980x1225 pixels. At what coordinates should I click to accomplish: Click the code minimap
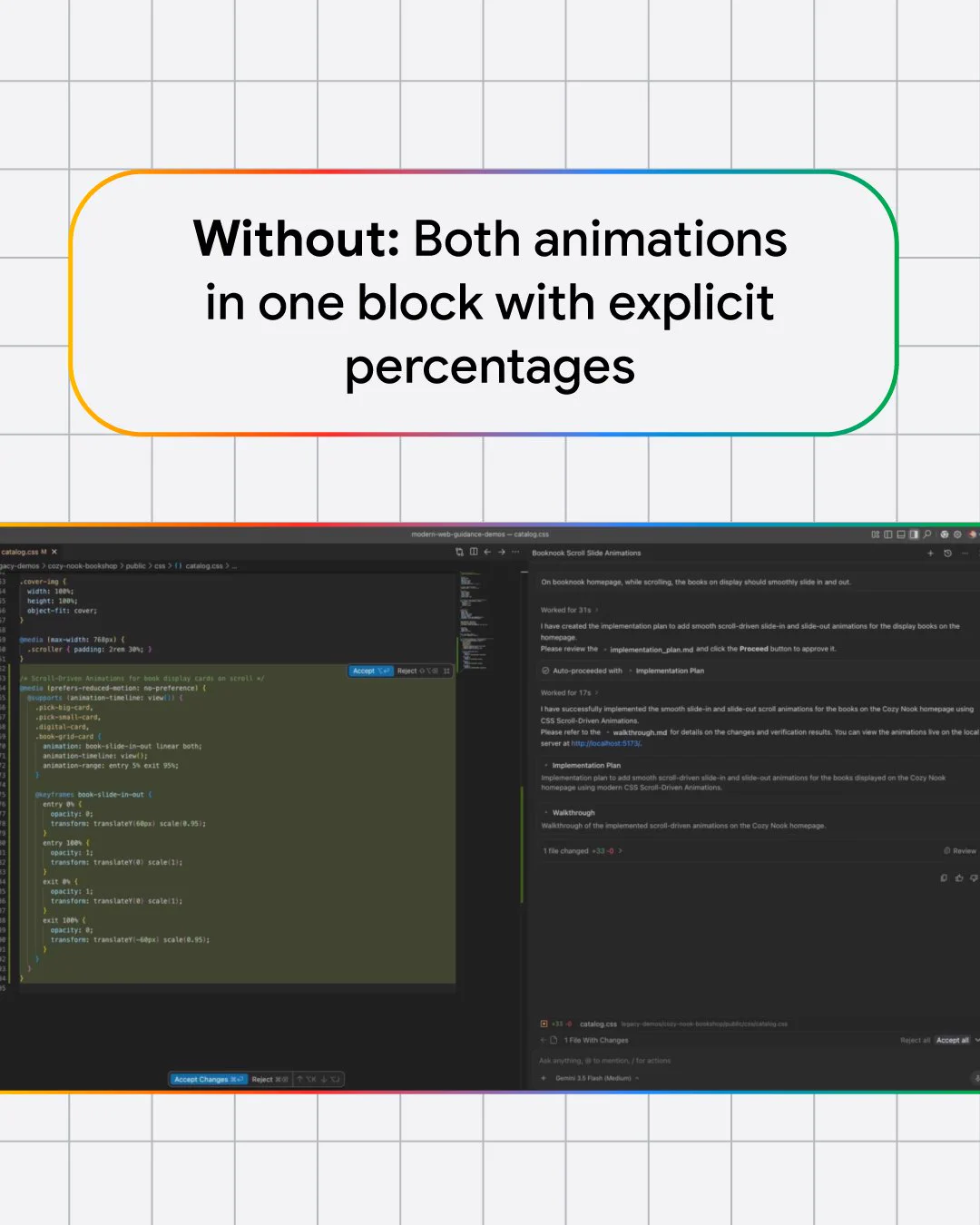[x=474, y=622]
